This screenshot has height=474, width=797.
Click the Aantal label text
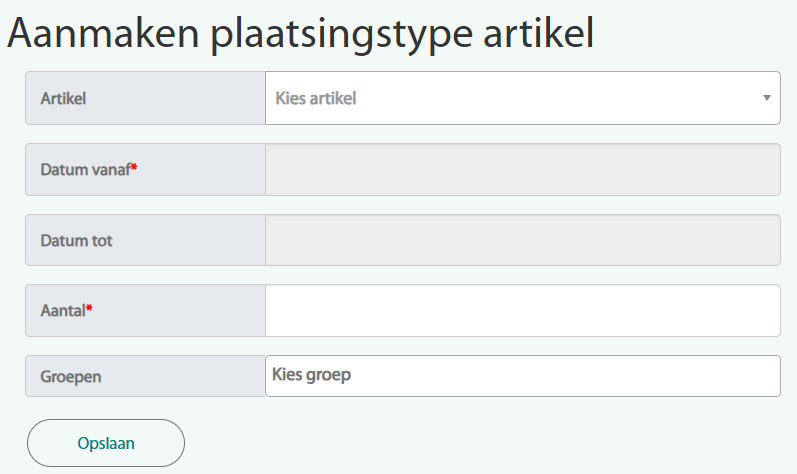click(x=62, y=312)
